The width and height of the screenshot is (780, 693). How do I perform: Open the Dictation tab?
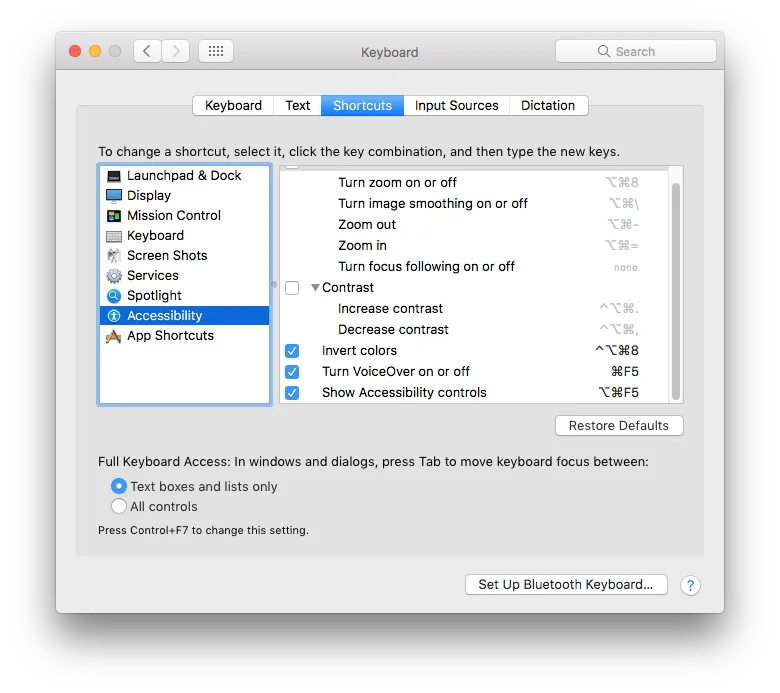coord(548,105)
